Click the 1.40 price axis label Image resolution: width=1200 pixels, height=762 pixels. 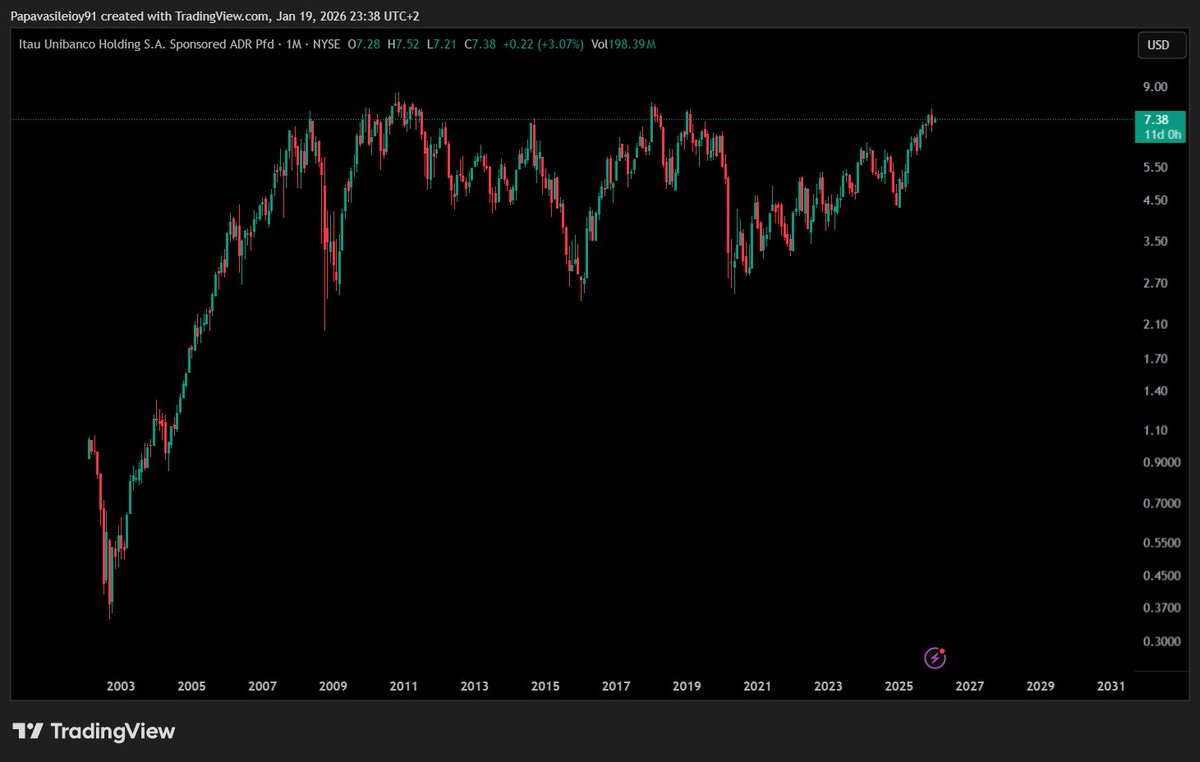(x=1156, y=391)
